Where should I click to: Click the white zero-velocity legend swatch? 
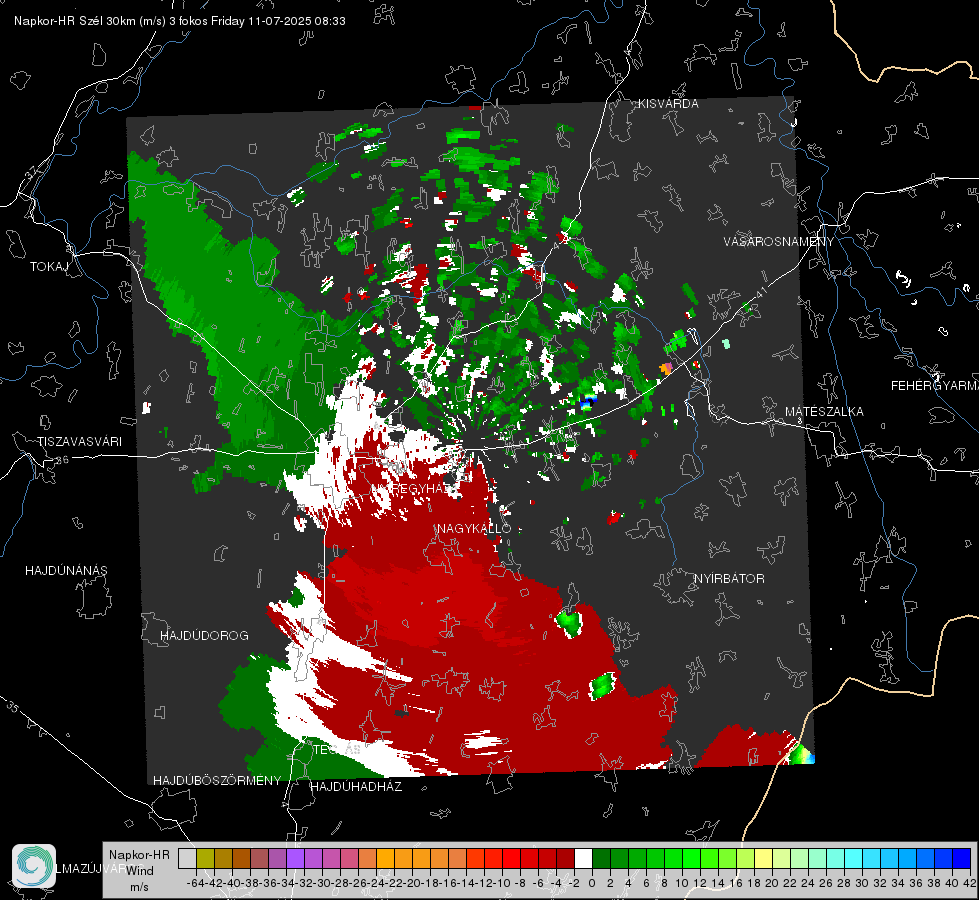pyautogui.click(x=583, y=858)
